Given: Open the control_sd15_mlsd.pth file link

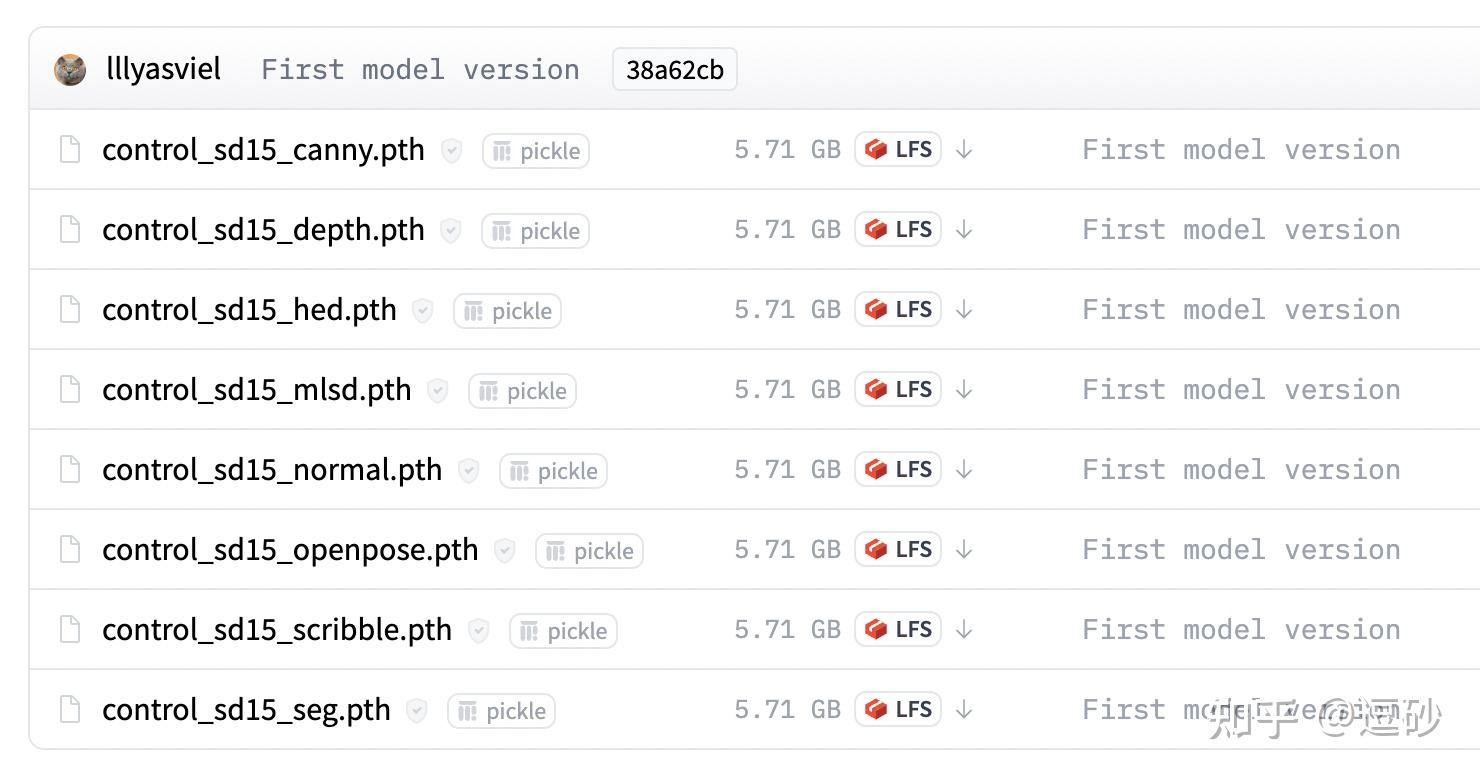Looking at the screenshot, I should 257,390.
